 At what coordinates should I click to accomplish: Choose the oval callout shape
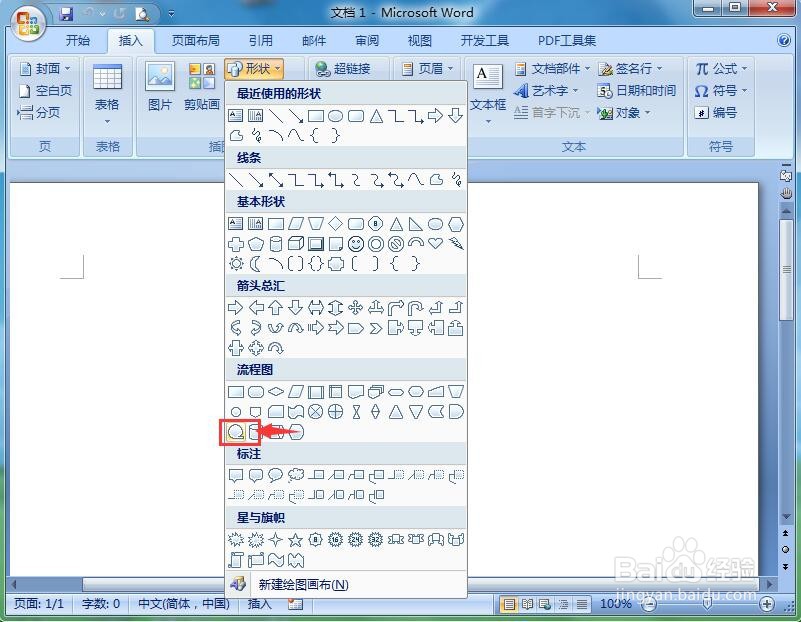click(x=276, y=475)
